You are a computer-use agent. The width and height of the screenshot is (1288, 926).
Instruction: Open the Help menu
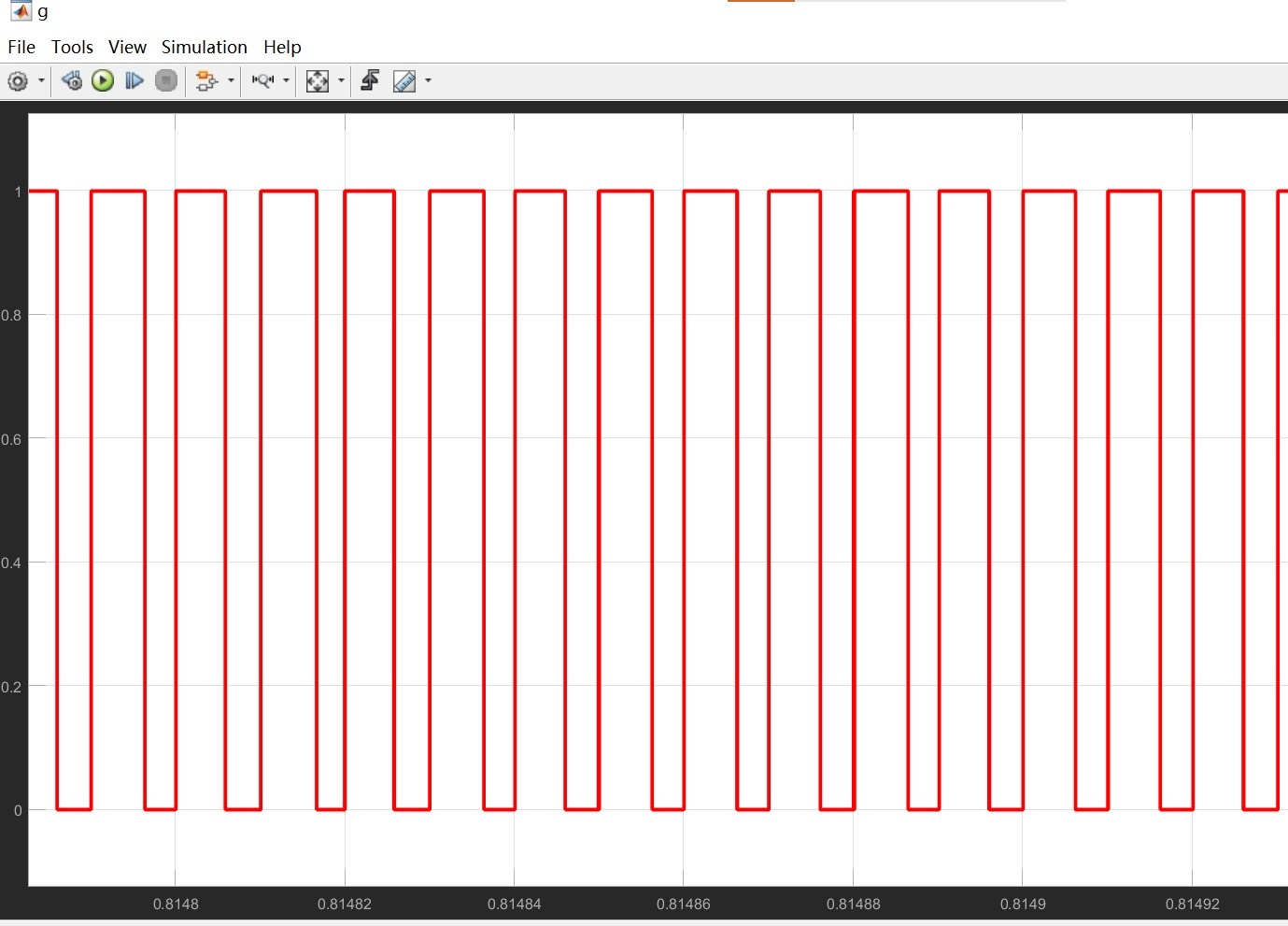coord(282,47)
